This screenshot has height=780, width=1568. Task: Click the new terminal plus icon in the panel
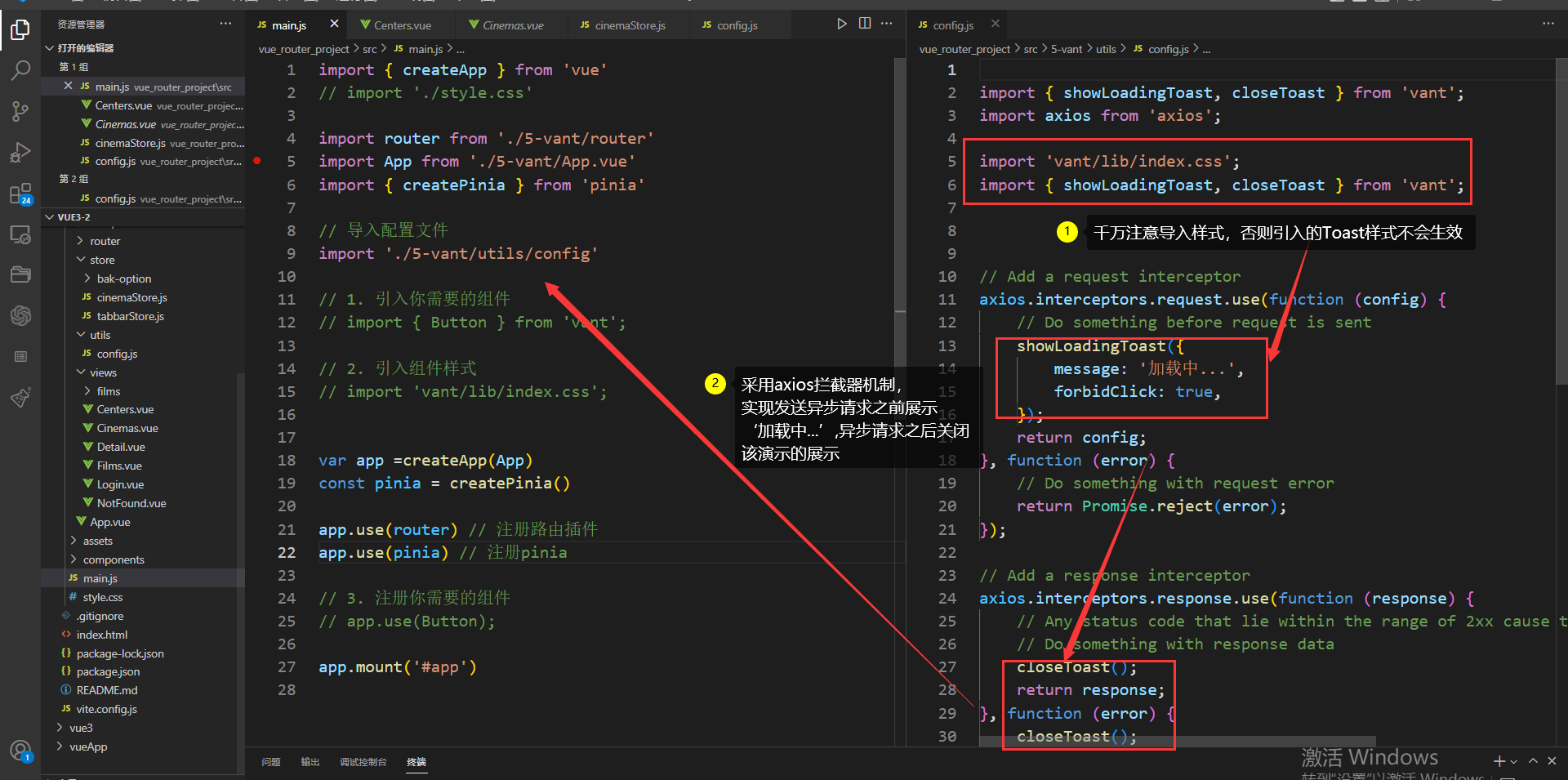click(1499, 761)
